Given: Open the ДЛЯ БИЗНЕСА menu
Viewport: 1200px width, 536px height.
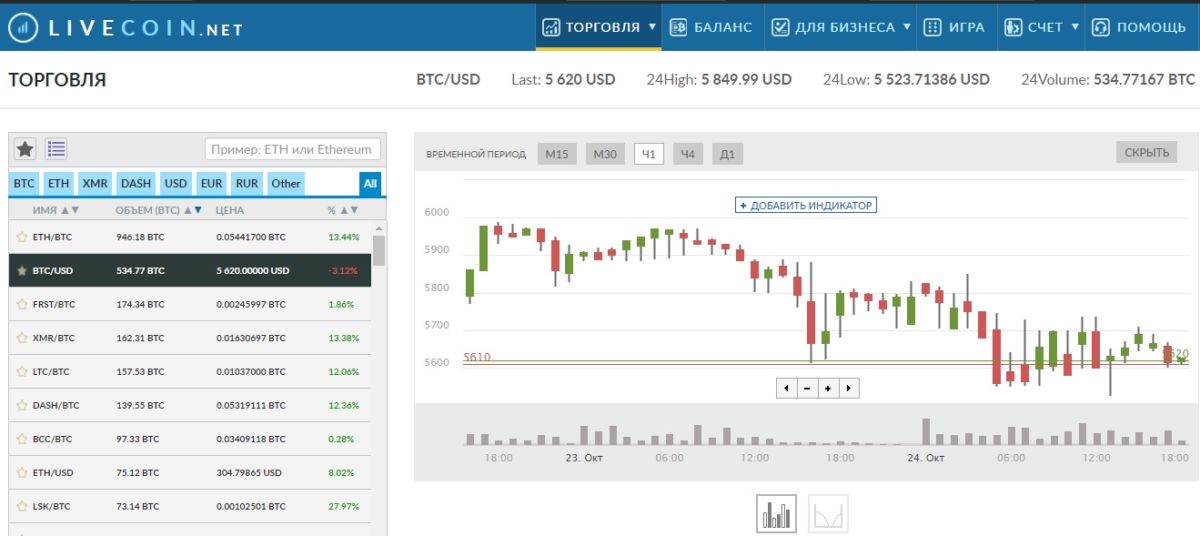Looking at the screenshot, I should click(x=841, y=27).
